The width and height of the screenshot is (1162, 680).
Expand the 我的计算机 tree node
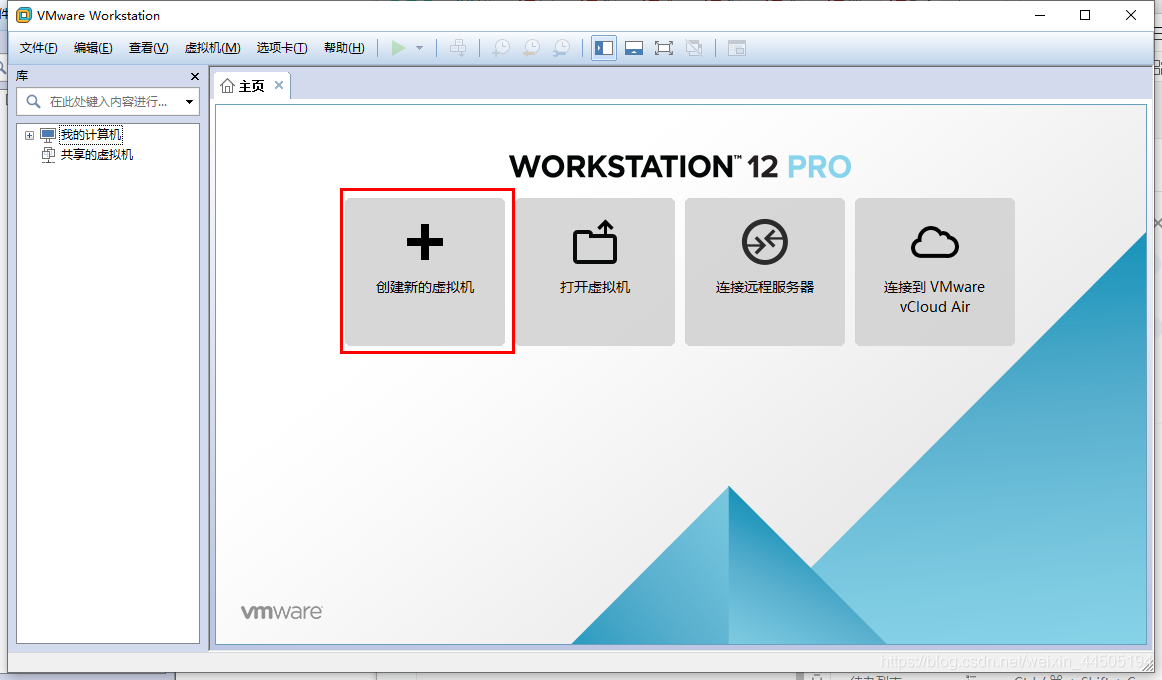point(29,135)
